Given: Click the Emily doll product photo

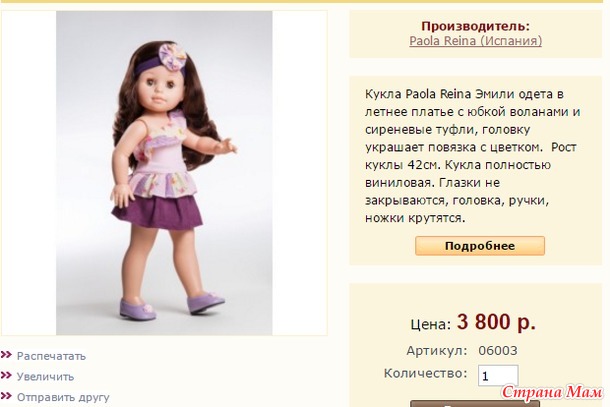Looking at the screenshot, I should [164, 173].
